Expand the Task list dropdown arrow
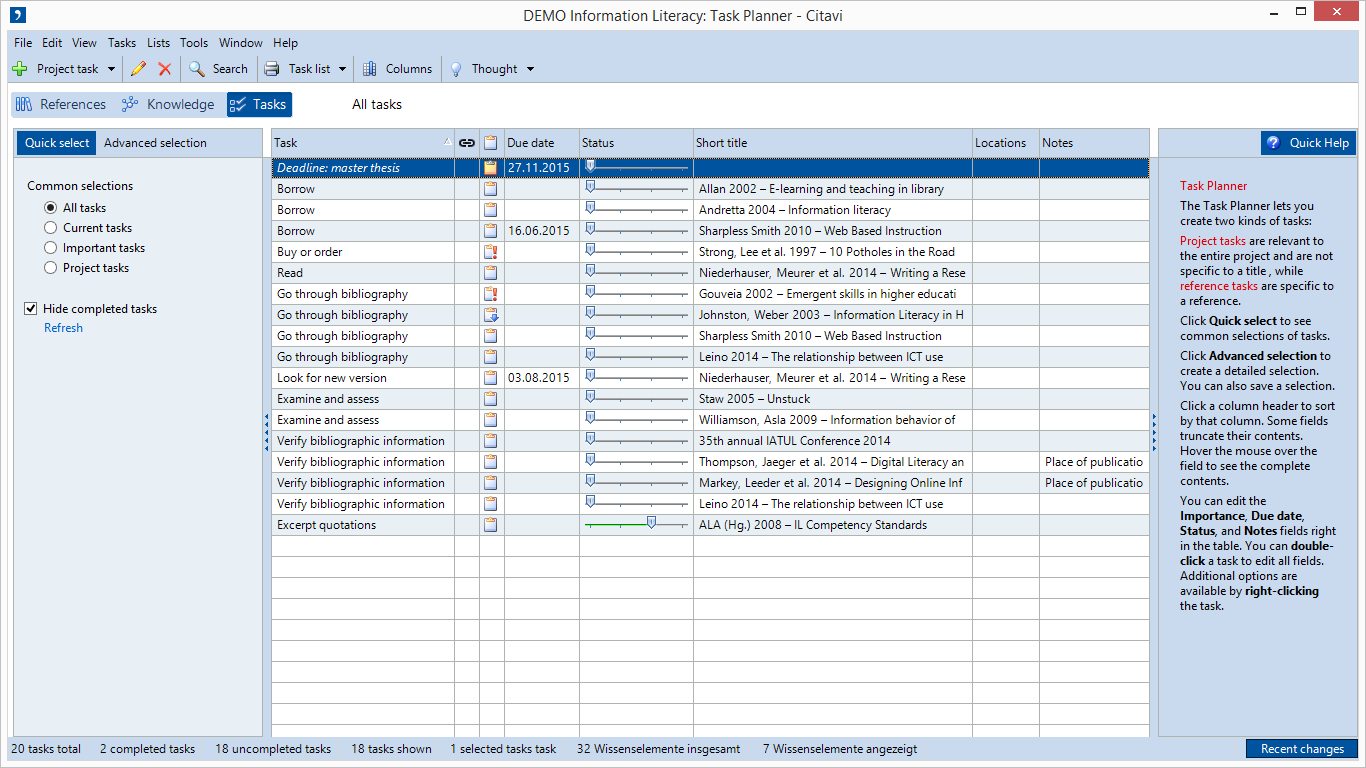The height and width of the screenshot is (768, 1366). tap(342, 69)
